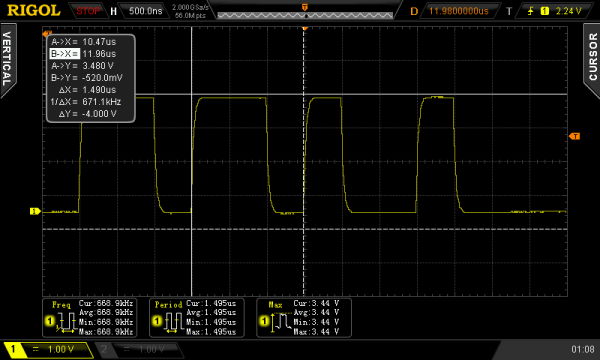600x360 pixels.
Task: Click the channel 1 badge in Max box
Action: [264, 321]
